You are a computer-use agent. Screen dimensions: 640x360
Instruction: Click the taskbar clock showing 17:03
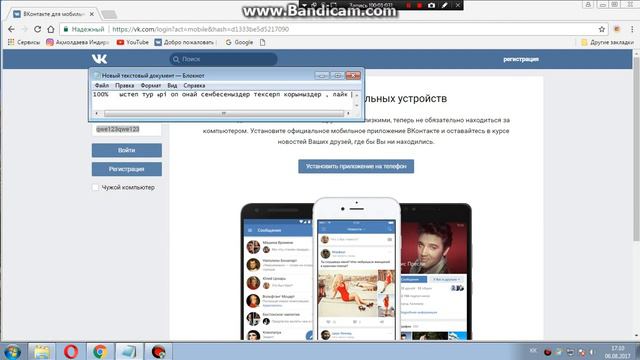[x=617, y=352]
